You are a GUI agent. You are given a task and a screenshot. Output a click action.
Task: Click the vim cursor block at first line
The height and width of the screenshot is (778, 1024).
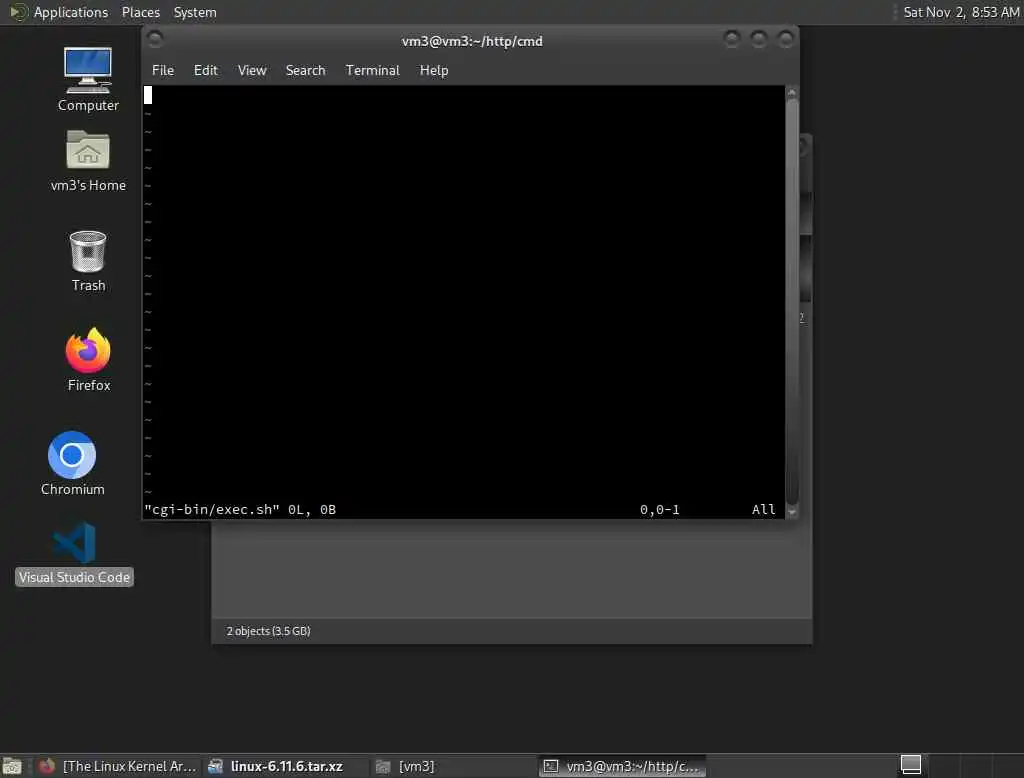pos(148,95)
